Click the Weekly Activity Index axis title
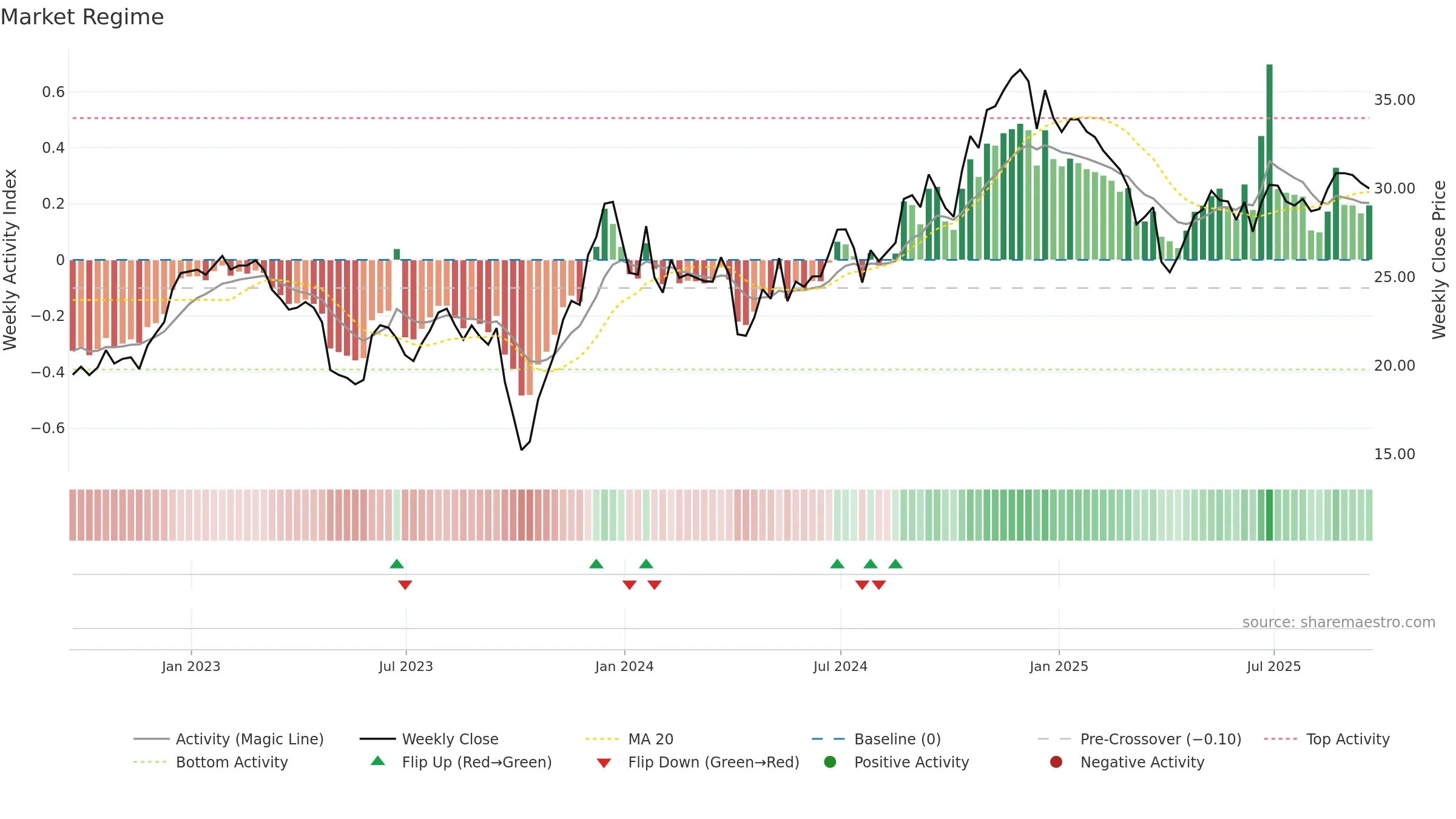The width and height of the screenshot is (1456, 819). [10, 260]
